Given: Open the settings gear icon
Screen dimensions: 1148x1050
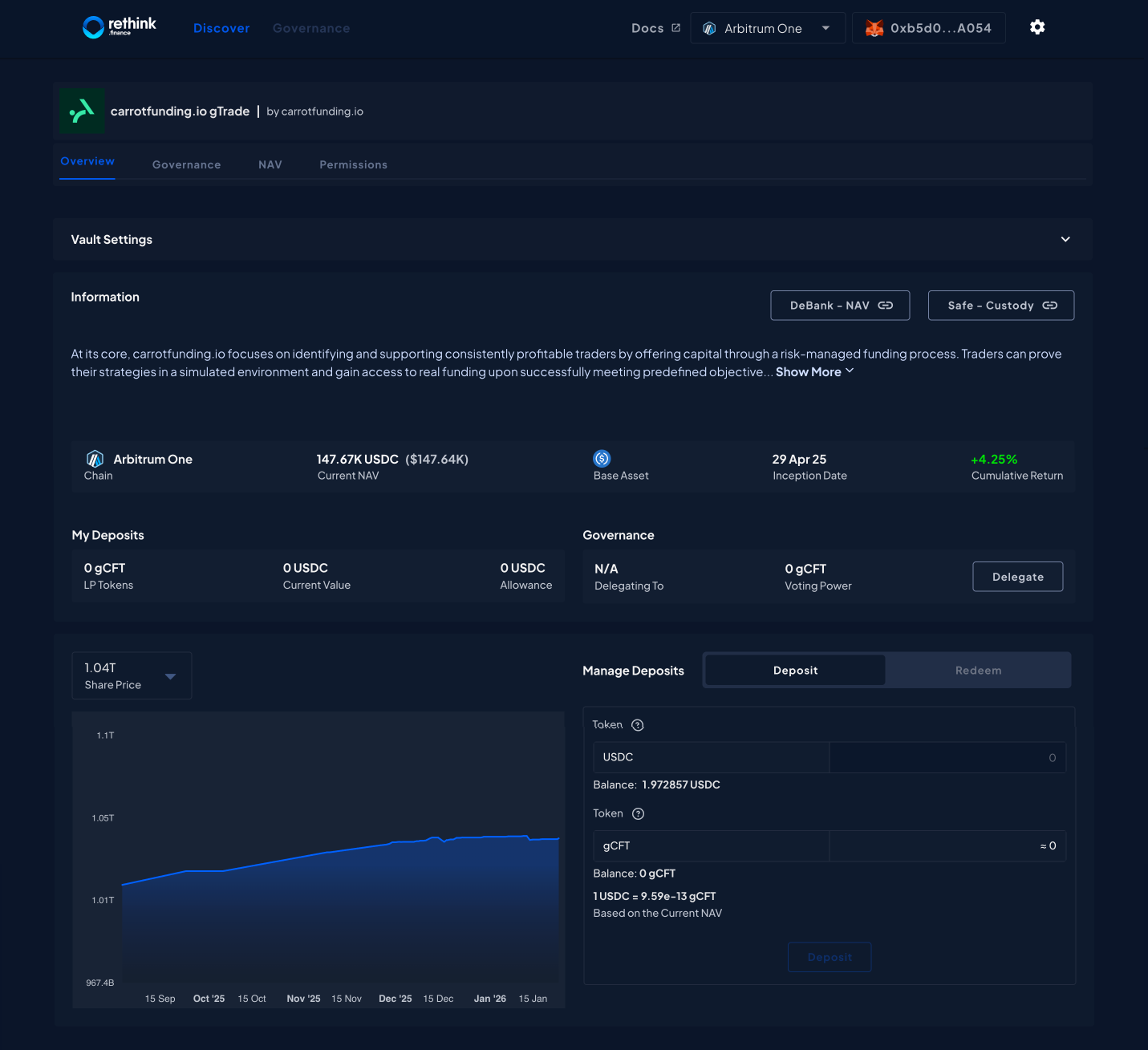Looking at the screenshot, I should tap(1036, 27).
